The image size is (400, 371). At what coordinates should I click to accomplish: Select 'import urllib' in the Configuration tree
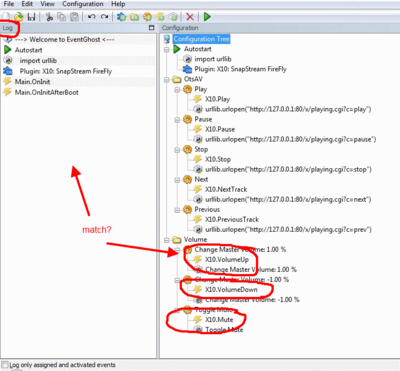213,59
